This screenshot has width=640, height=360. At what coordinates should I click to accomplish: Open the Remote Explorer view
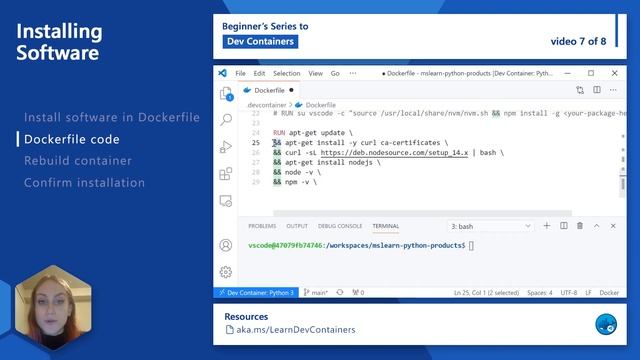click(226, 201)
